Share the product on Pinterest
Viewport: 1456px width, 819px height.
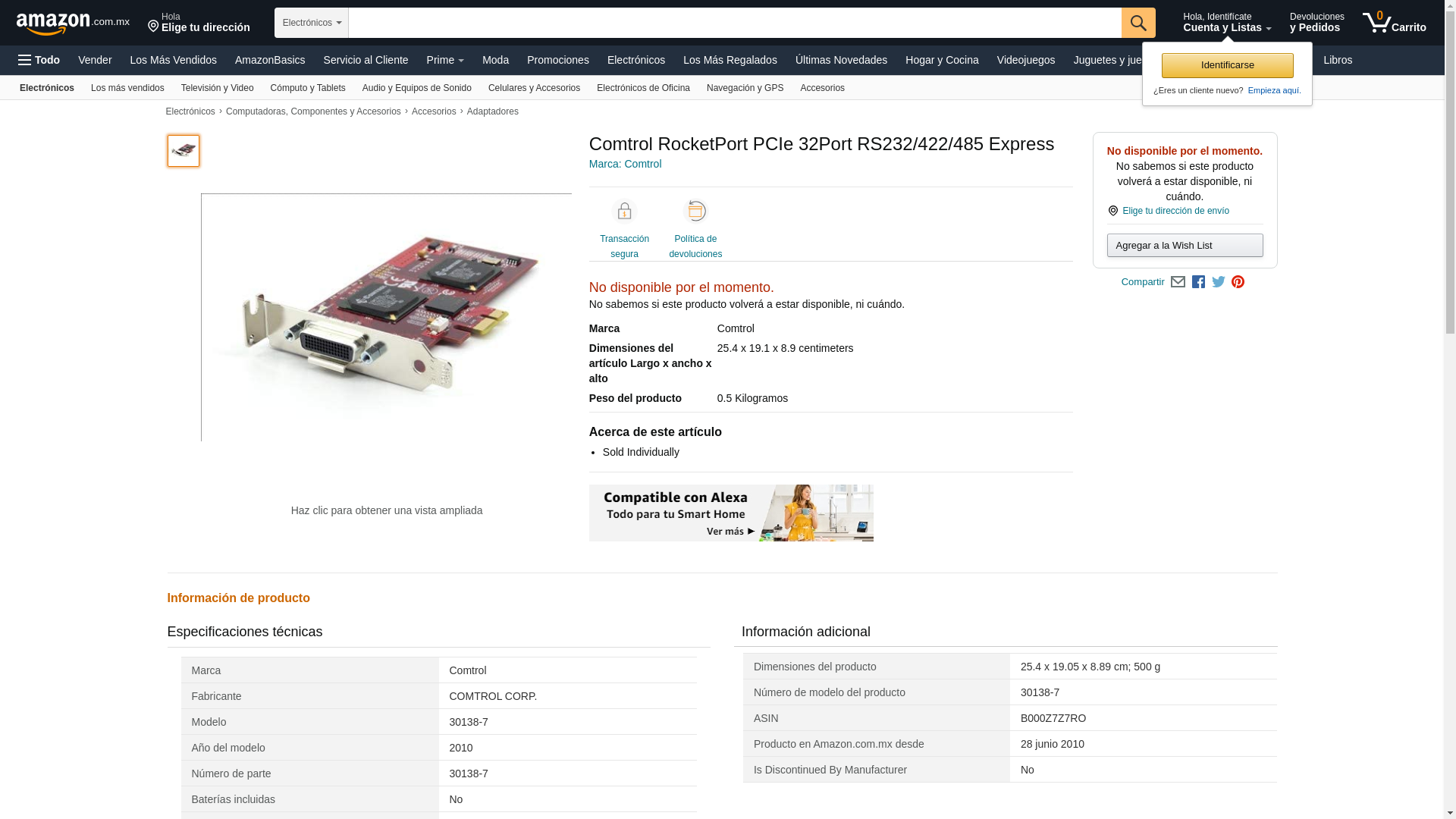[1238, 282]
